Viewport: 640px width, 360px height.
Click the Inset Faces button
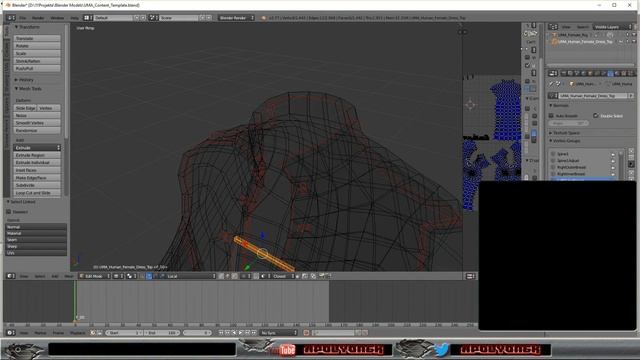click(37, 170)
